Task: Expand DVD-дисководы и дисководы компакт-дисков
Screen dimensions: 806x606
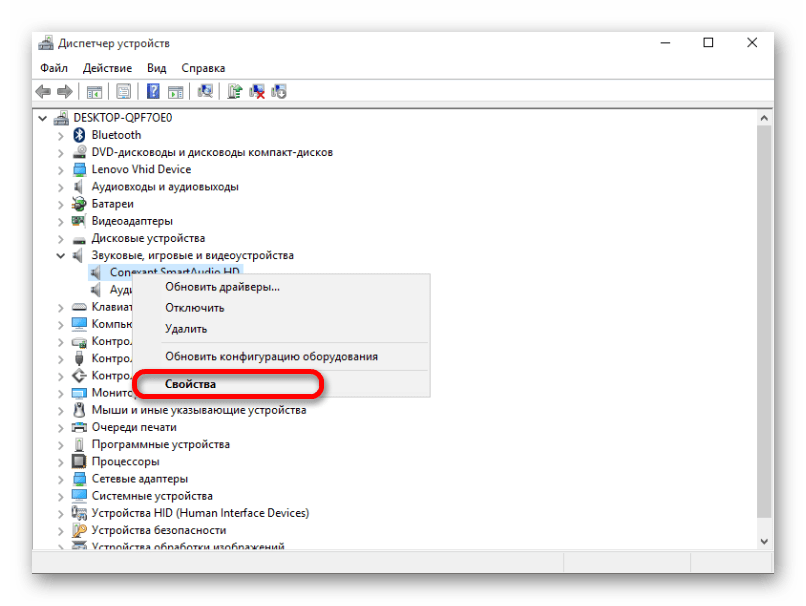Action: 61,153
